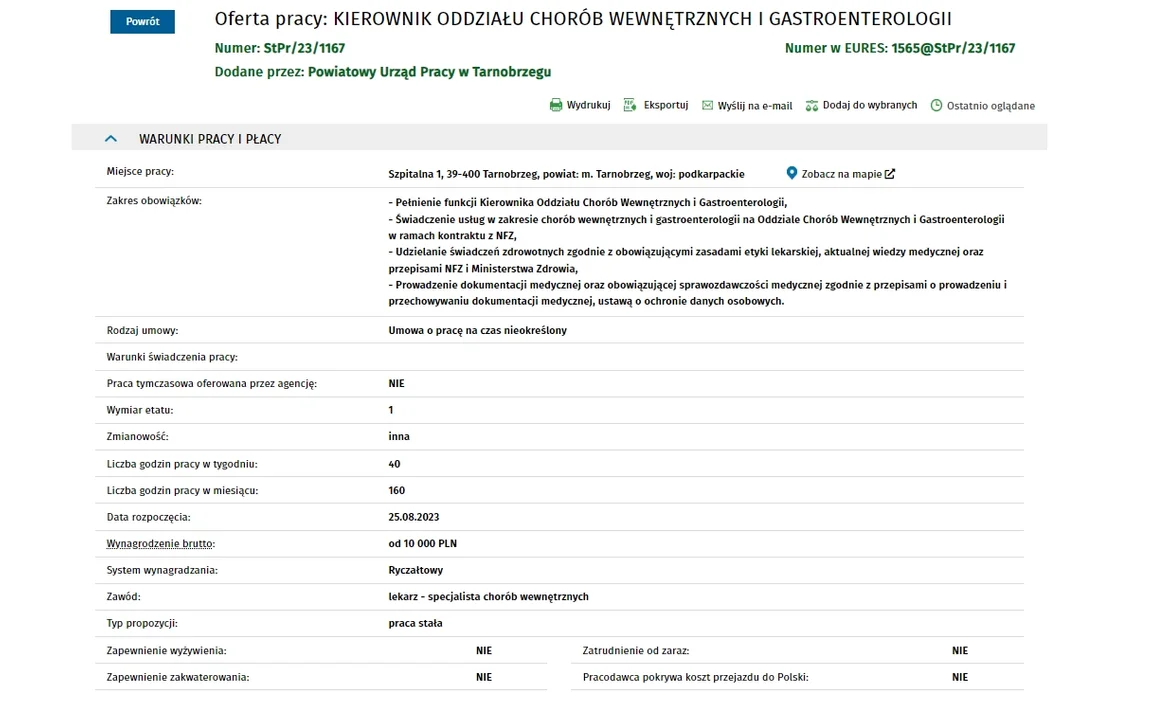Click NIE value for Zapewnienie zakwaterowania
Viewport: 1151px width, 720px height.
[484, 677]
